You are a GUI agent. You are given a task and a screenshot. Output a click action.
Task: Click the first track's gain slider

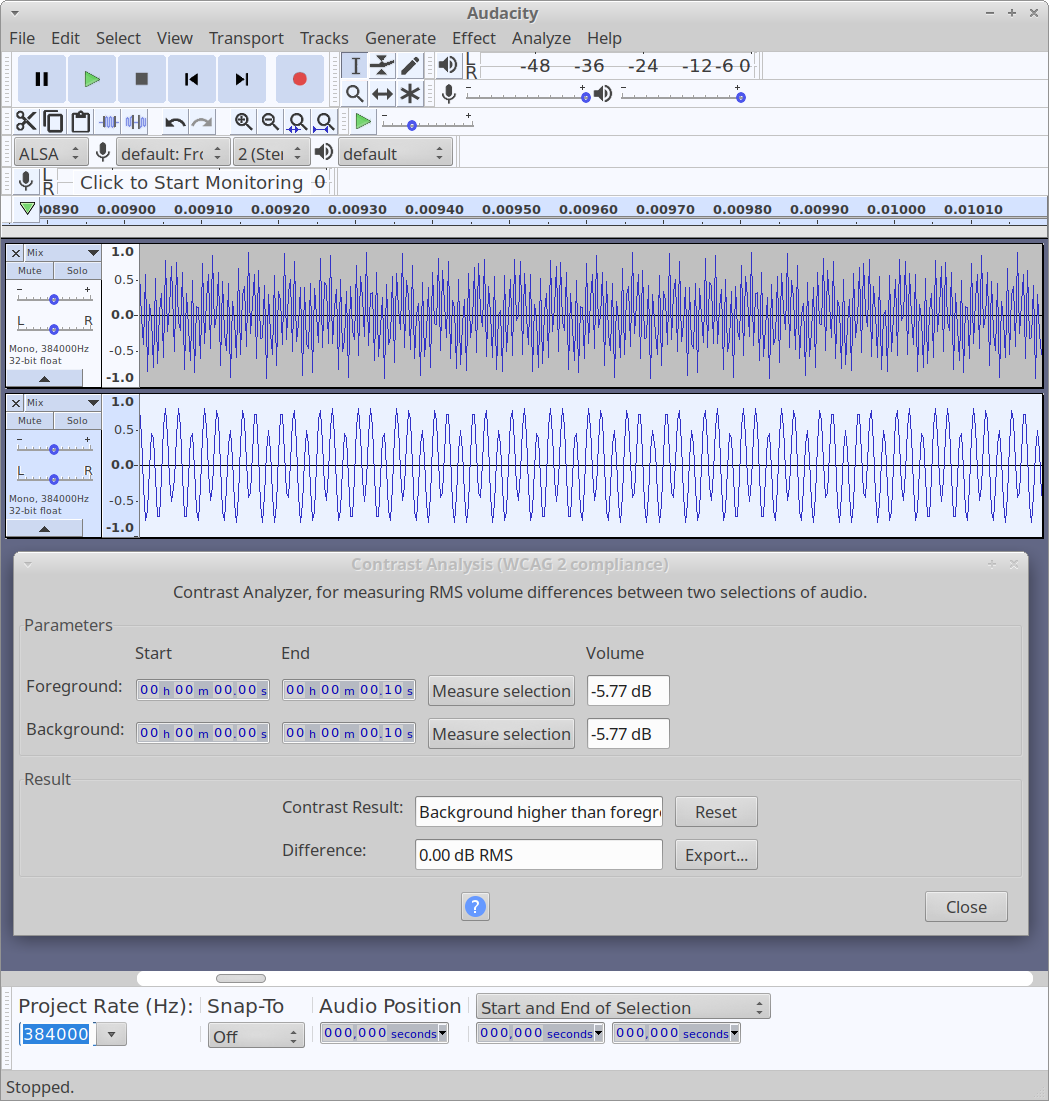coord(54,299)
